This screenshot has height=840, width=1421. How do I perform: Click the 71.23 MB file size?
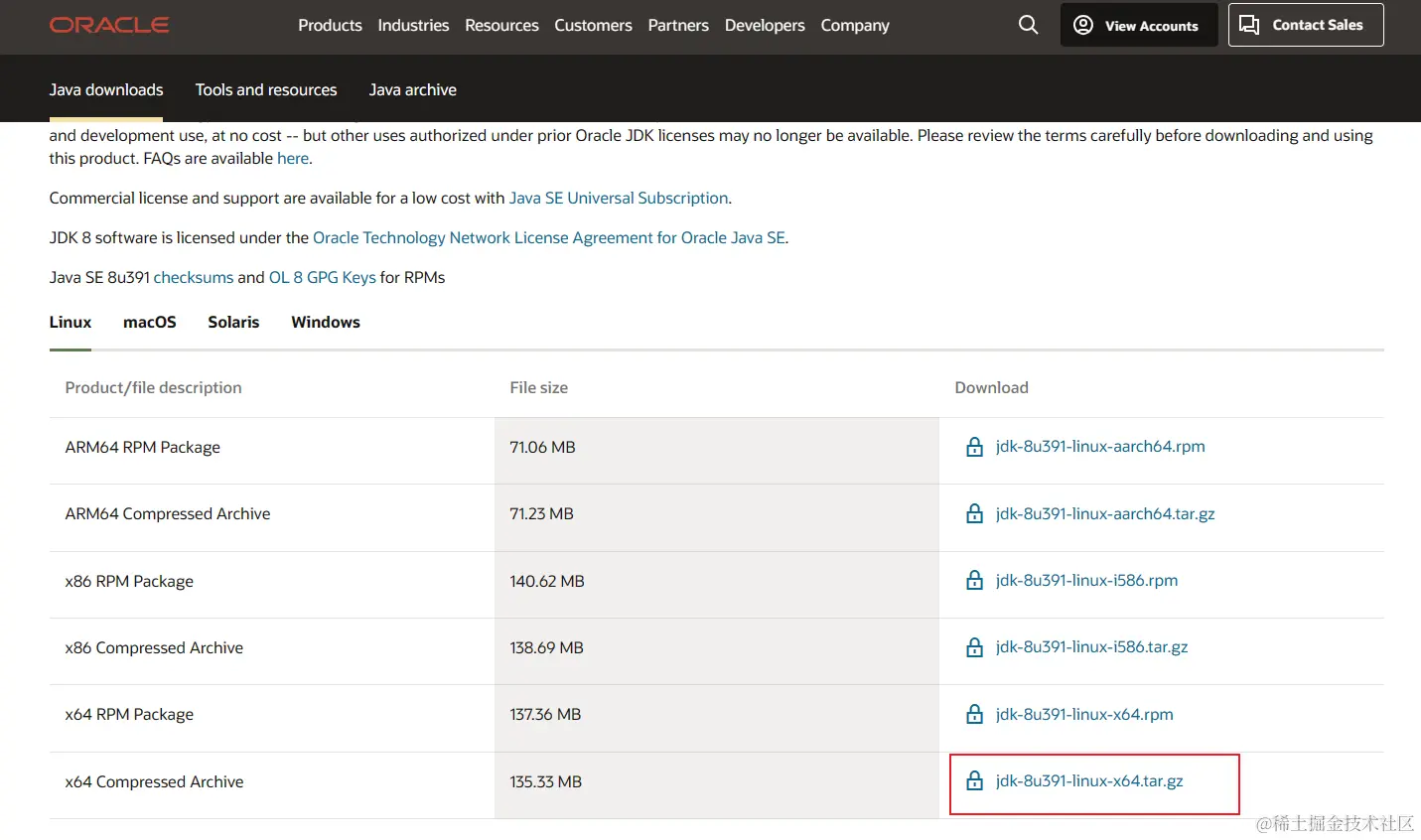pyautogui.click(x=541, y=513)
